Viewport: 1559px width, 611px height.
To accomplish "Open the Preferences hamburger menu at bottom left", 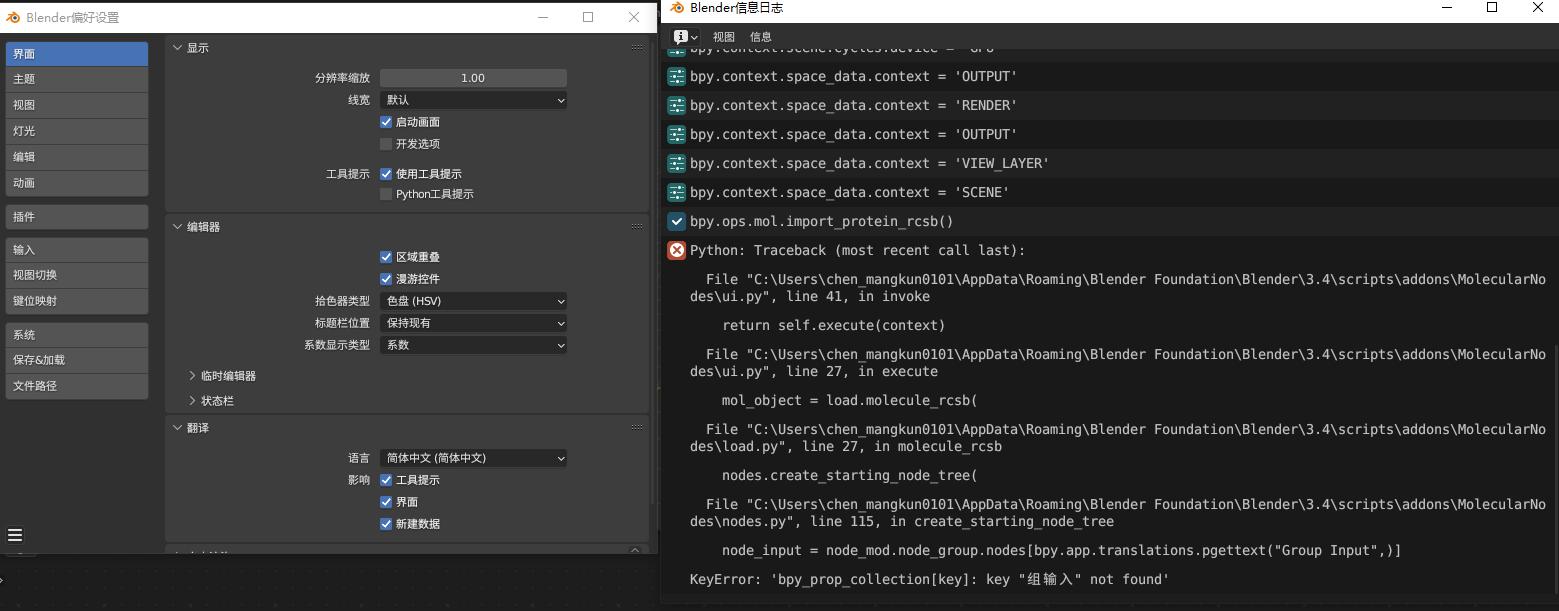I will click(x=14, y=534).
